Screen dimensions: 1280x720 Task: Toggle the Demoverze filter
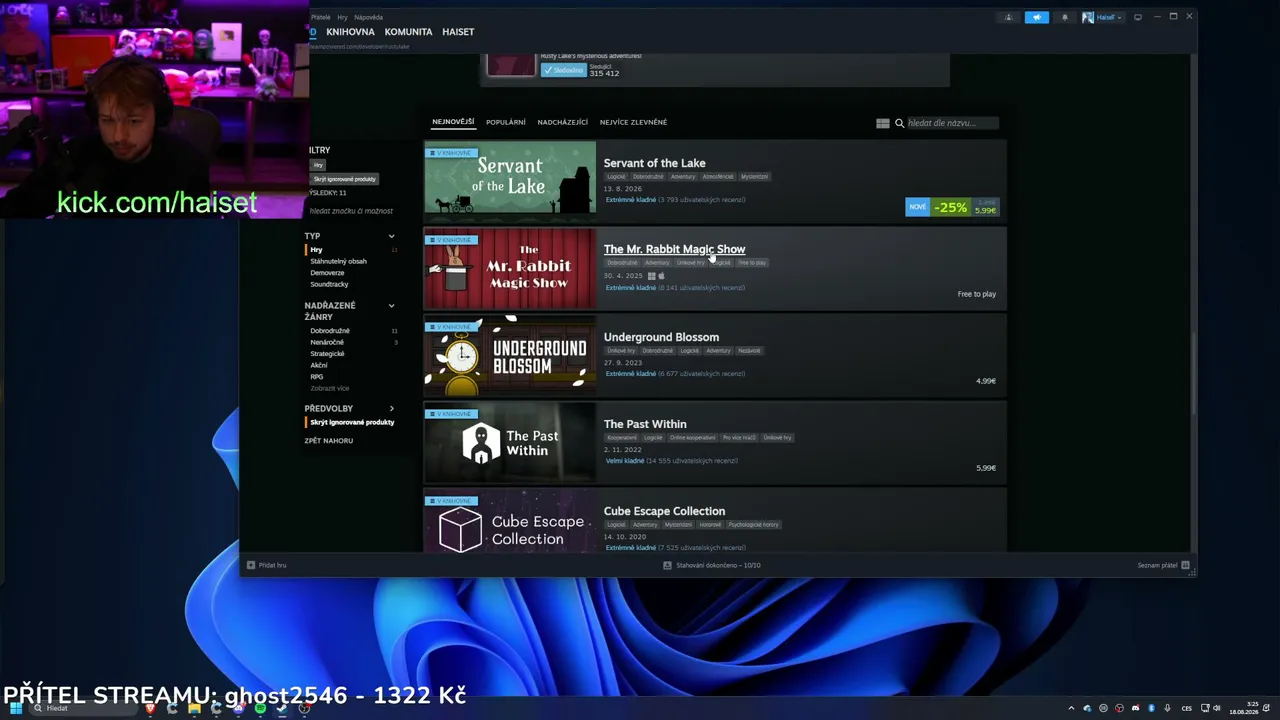[x=327, y=273]
